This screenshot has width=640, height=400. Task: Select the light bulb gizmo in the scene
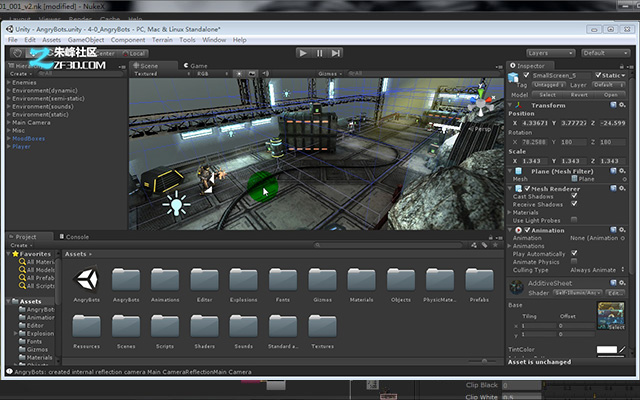(x=176, y=203)
